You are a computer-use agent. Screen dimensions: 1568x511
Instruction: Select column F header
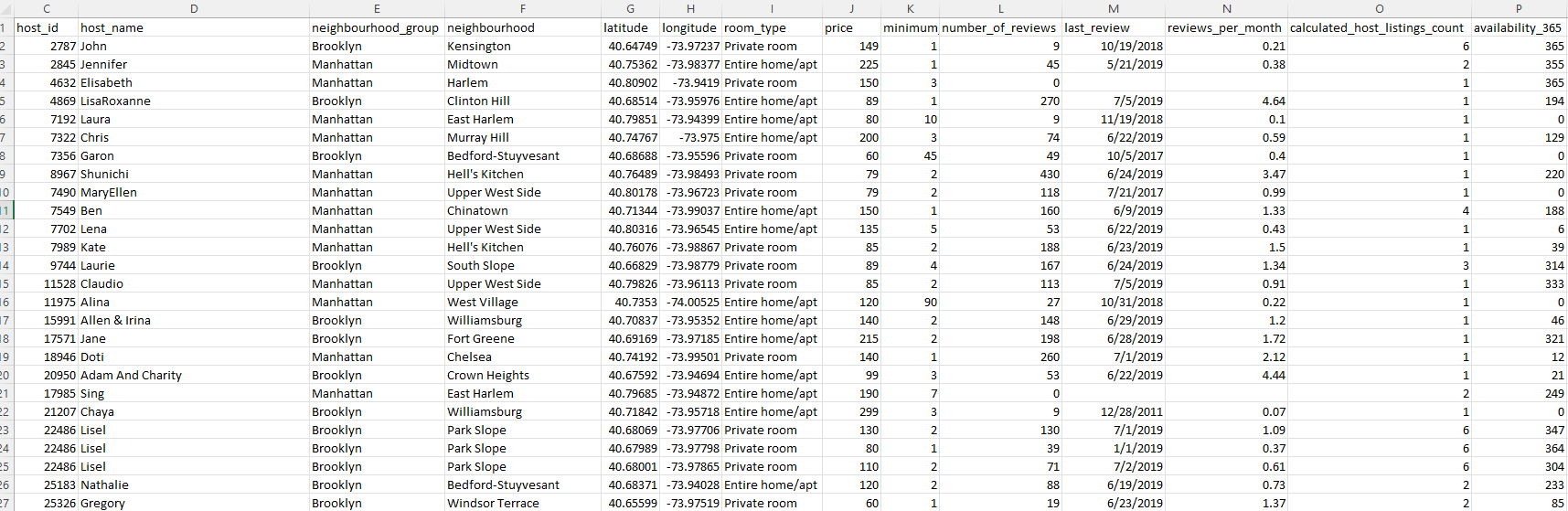click(522, 8)
